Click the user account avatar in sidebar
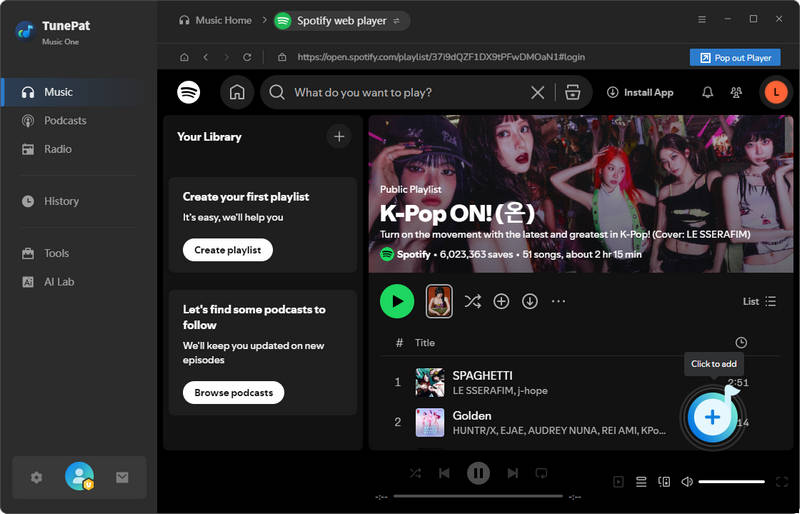The height and width of the screenshot is (514, 800). [80, 476]
